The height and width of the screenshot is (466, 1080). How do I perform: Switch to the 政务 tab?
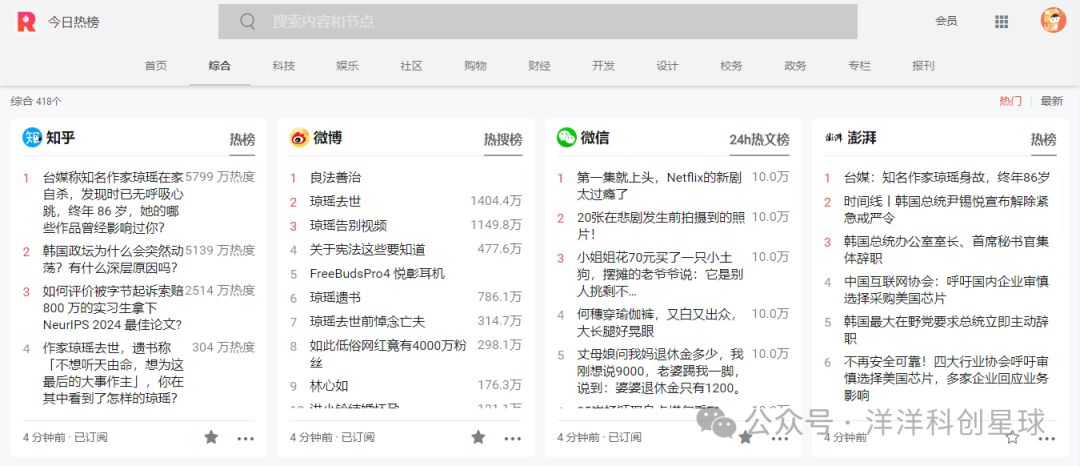coord(796,66)
